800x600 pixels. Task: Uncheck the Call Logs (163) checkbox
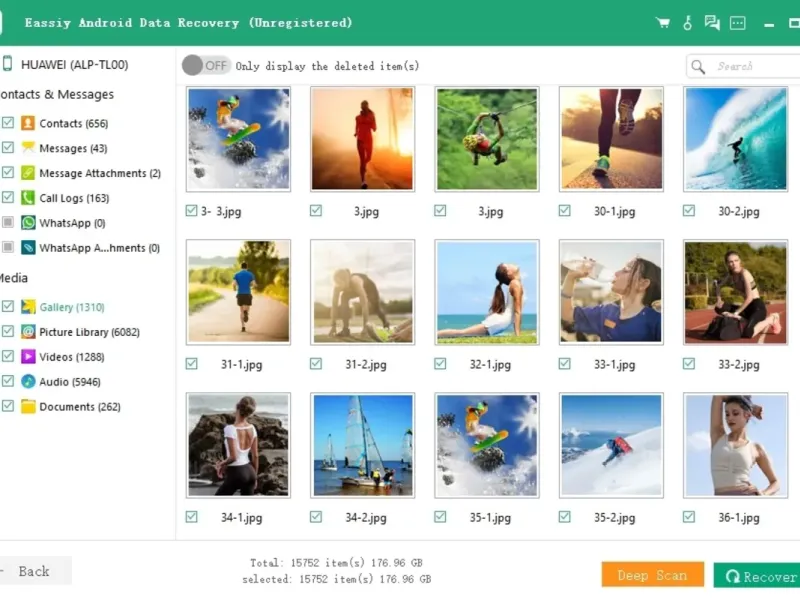coord(8,197)
